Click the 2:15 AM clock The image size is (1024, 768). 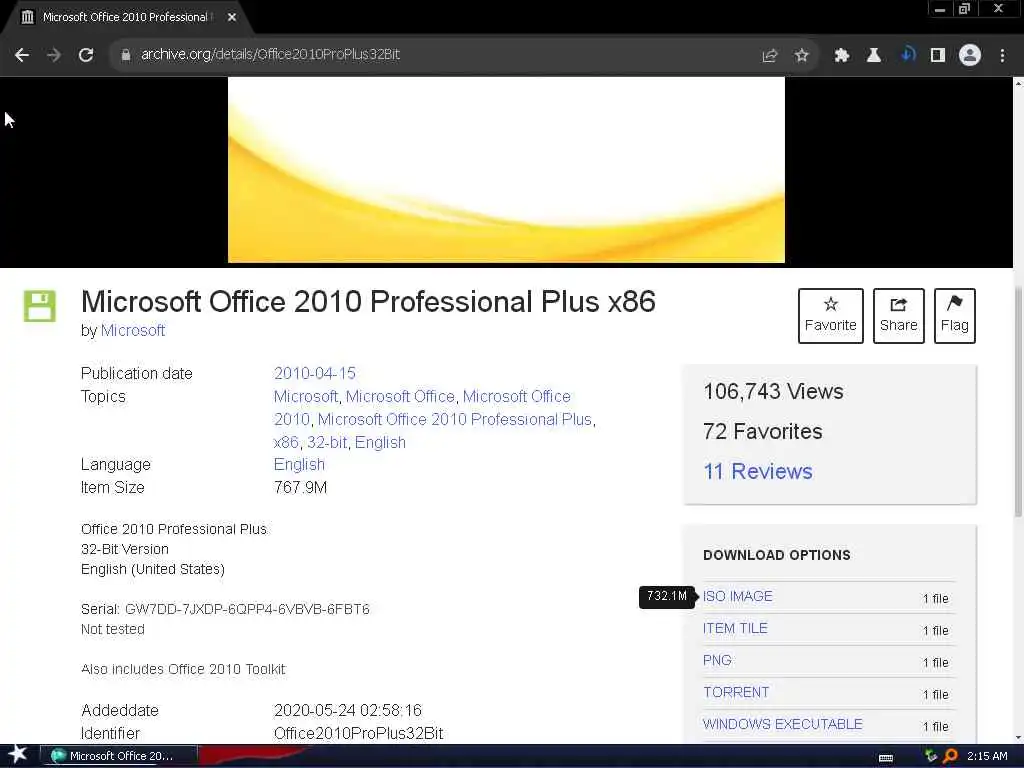click(x=987, y=756)
